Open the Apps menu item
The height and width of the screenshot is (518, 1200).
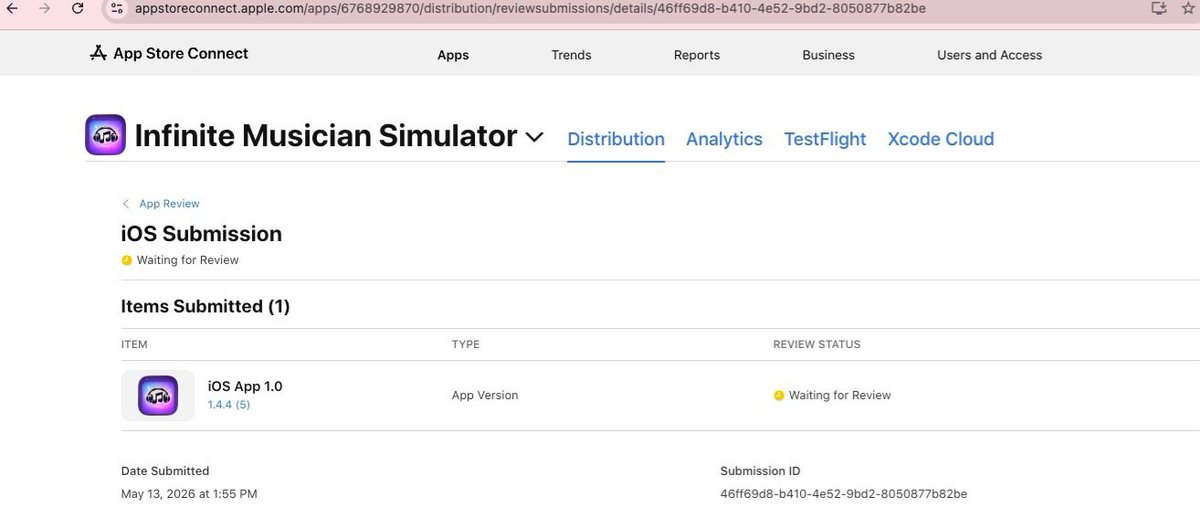[x=453, y=55]
